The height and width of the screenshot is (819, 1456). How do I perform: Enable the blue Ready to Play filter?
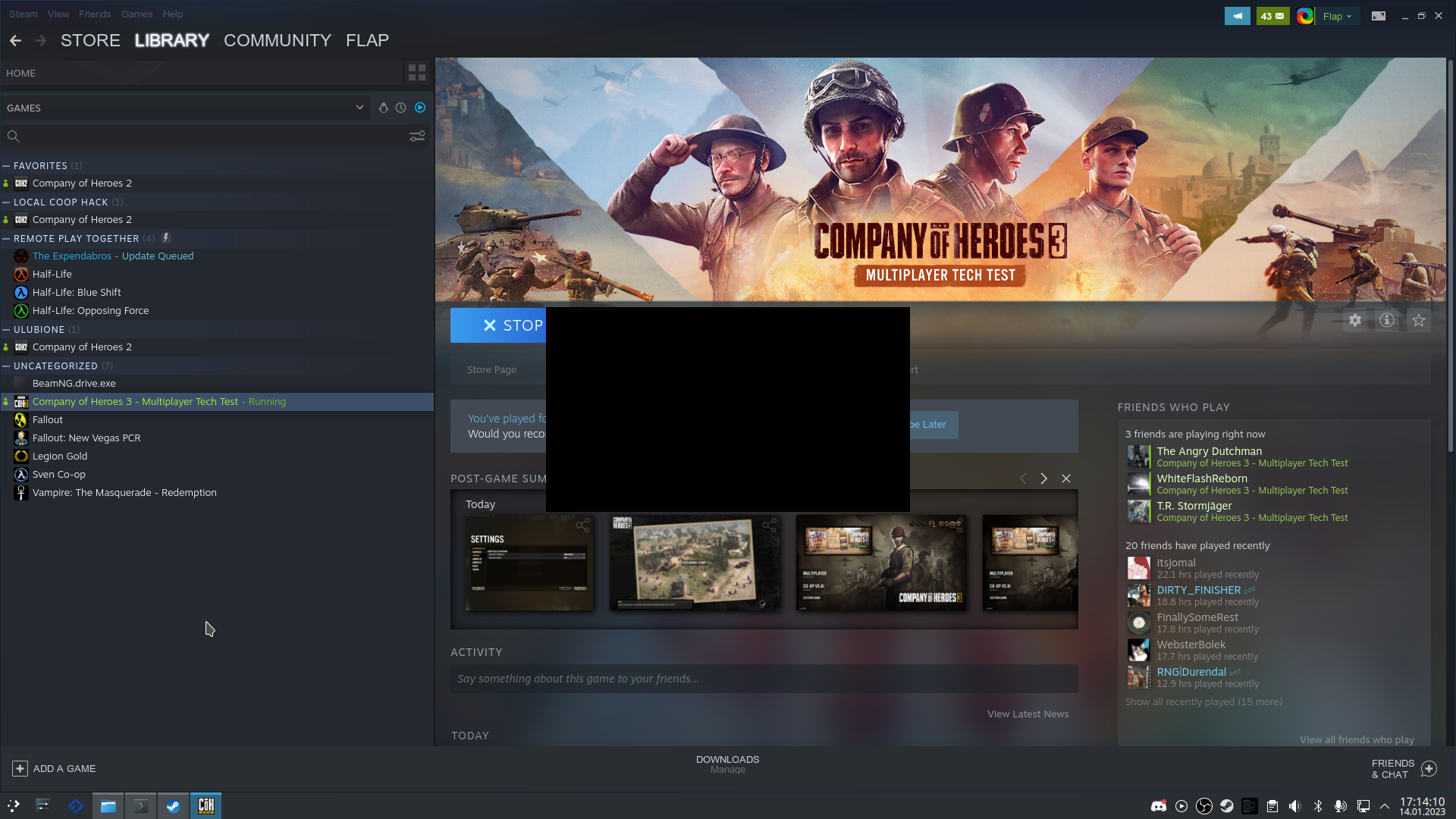coord(419,108)
